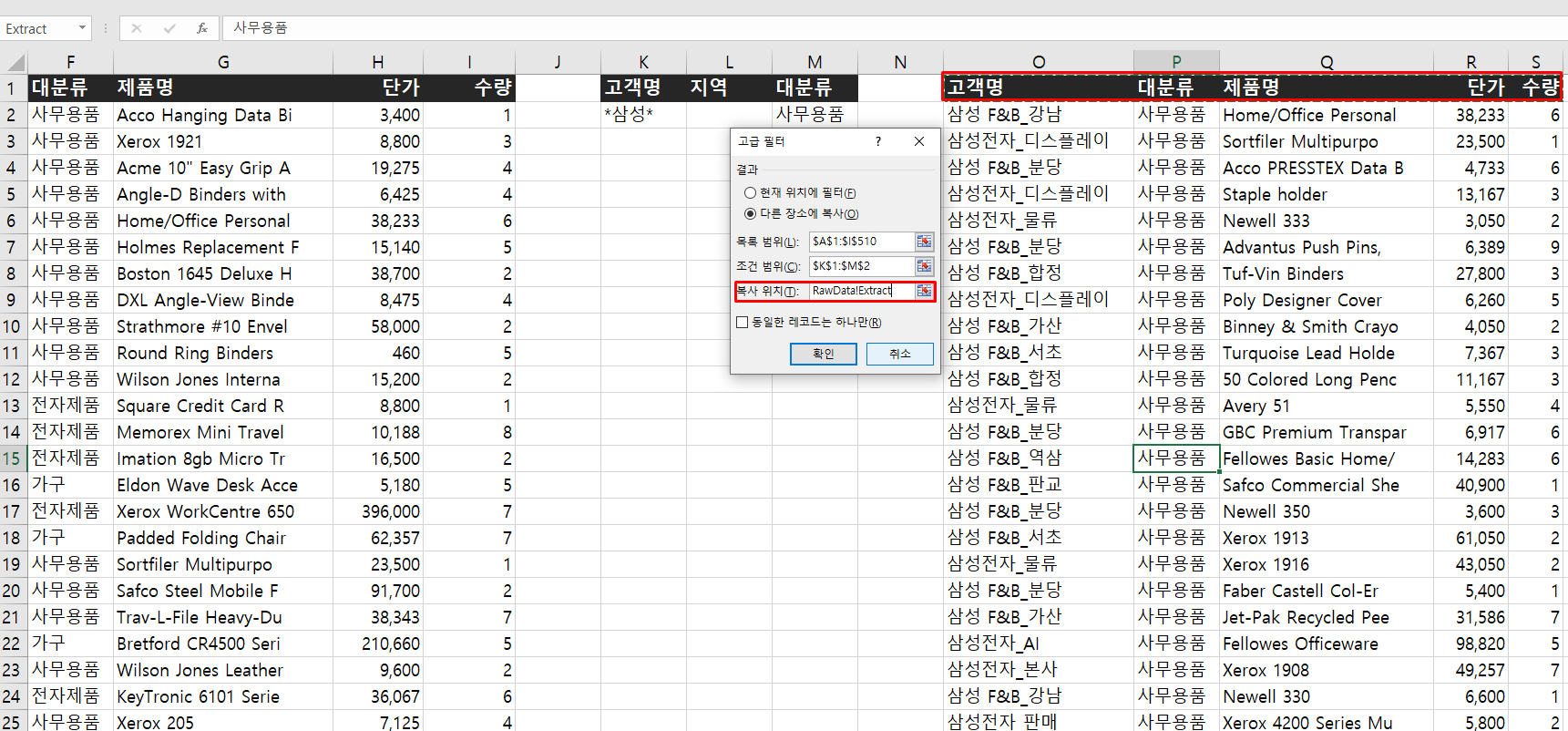This screenshot has width=1568, height=731.
Task: Select column Q header
Action: click(1327, 61)
